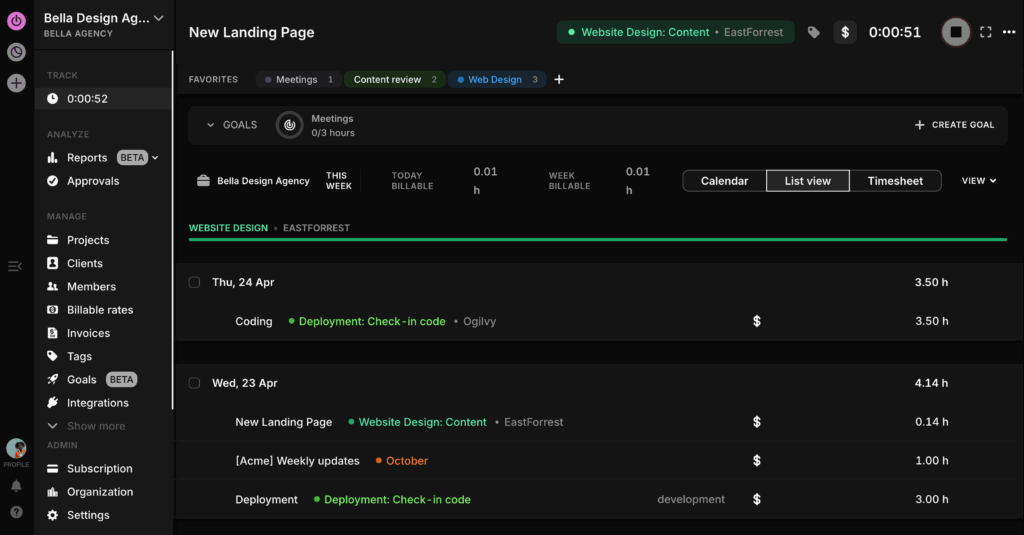Click the green Website Design progress bar
The height and width of the screenshot is (535, 1024).
pos(598,240)
